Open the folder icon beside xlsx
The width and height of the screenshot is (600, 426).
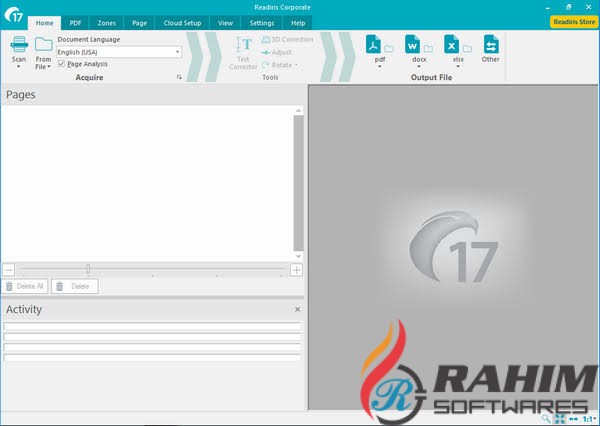click(467, 48)
